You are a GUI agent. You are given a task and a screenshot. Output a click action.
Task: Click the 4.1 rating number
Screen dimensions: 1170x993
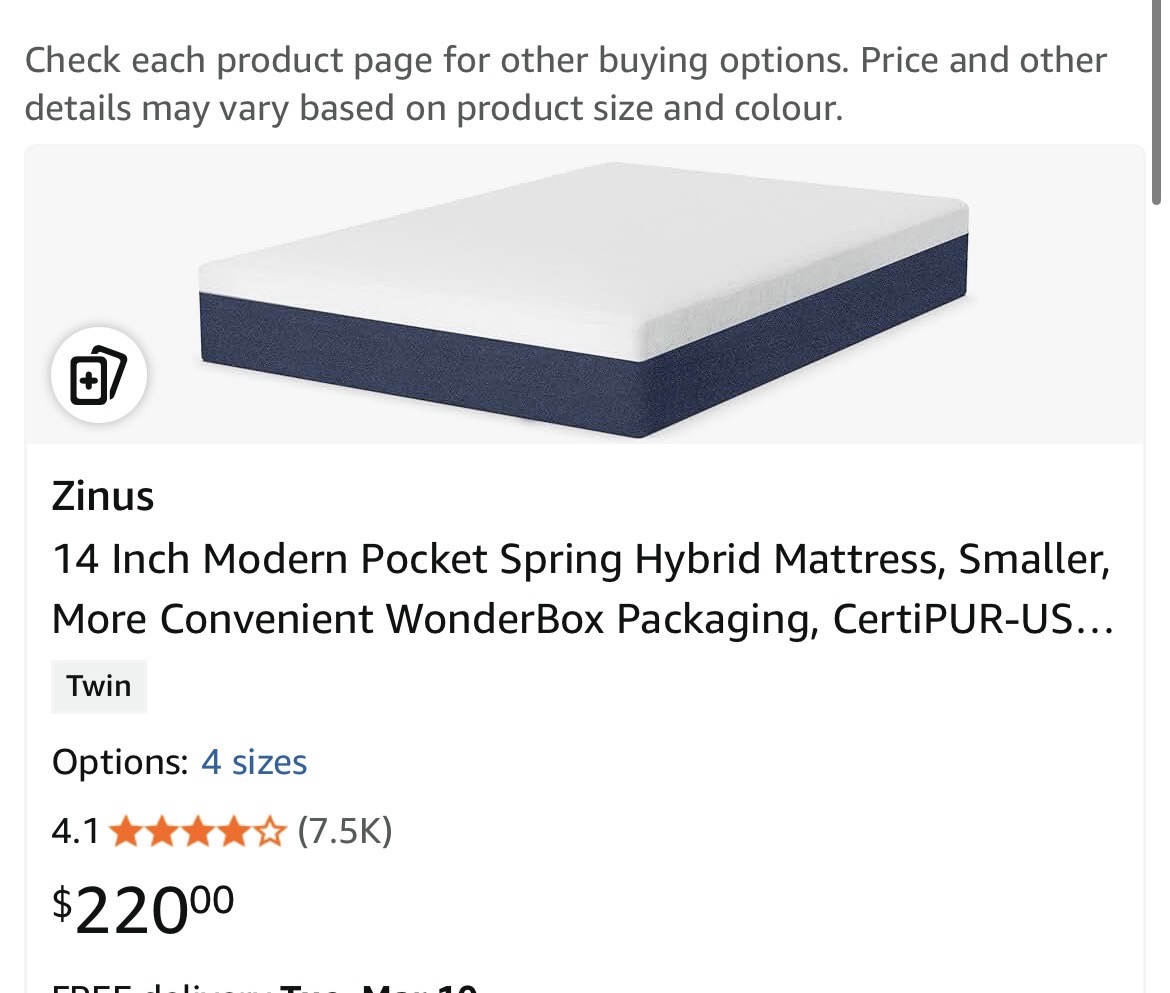coord(75,831)
